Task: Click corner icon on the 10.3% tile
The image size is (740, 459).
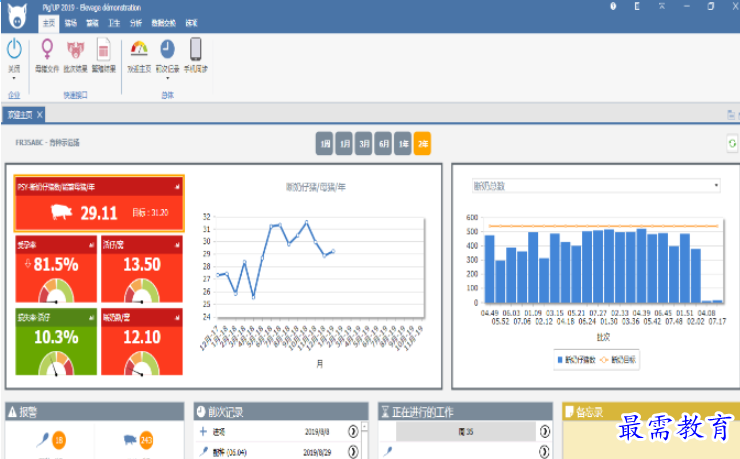Action: click(91, 317)
